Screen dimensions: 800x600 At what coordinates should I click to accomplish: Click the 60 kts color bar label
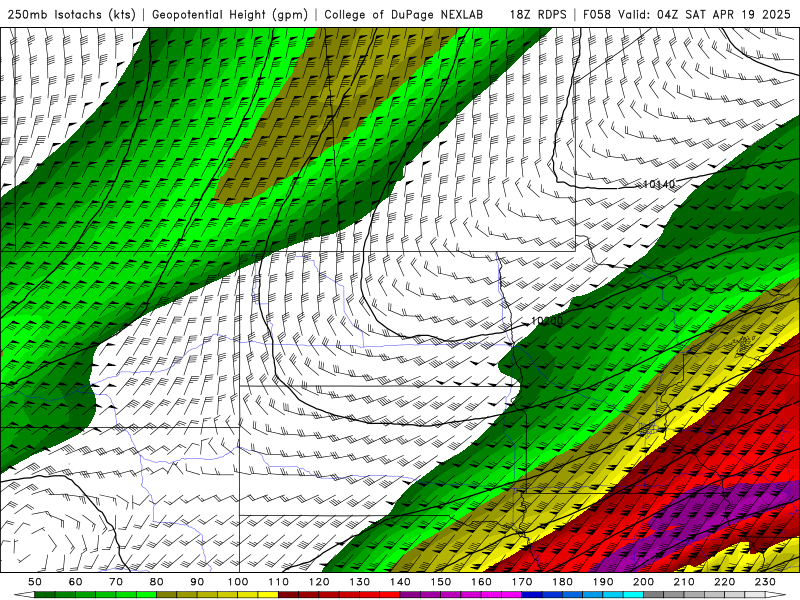(76, 582)
